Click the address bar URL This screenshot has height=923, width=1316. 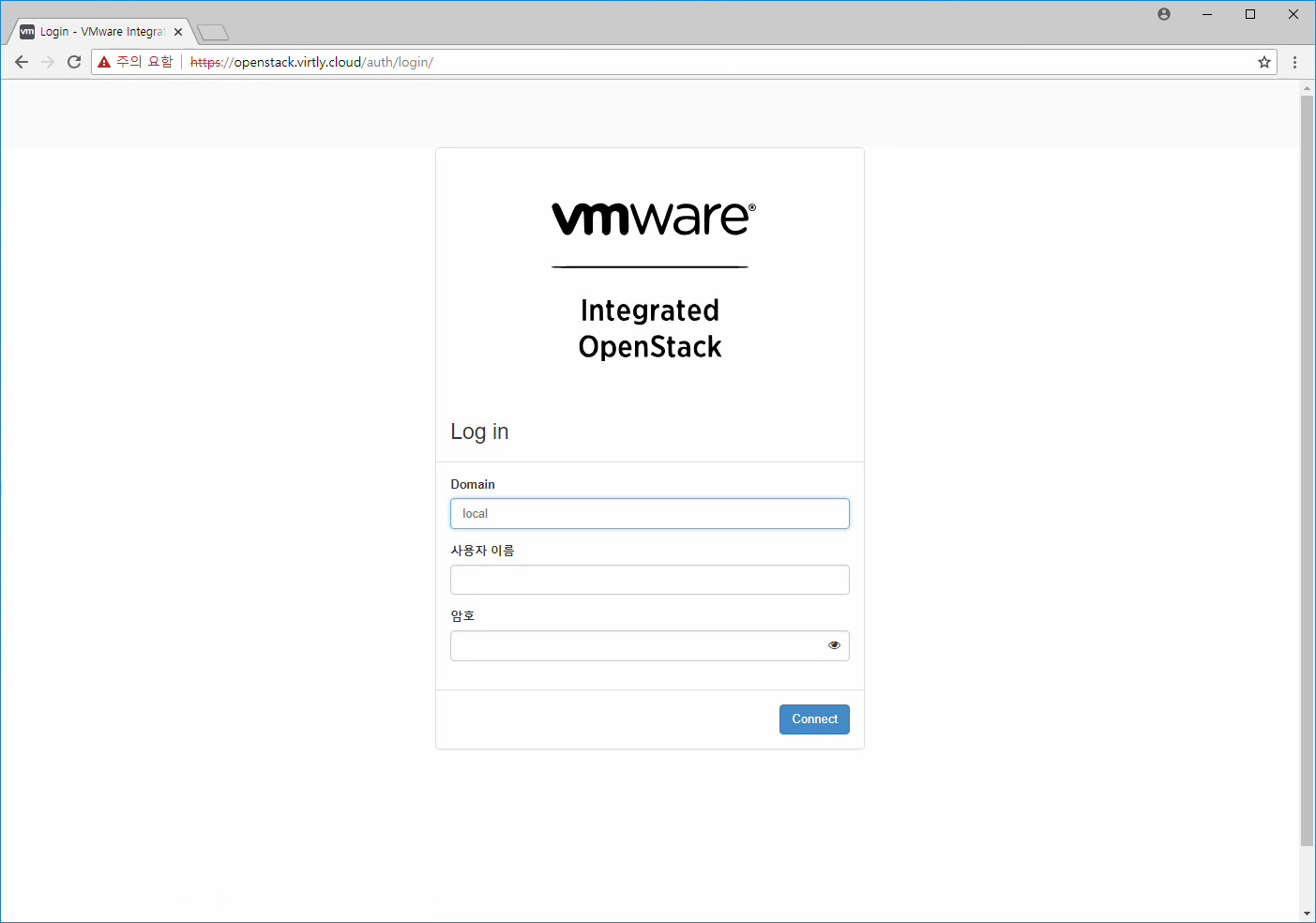pos(311,62)
